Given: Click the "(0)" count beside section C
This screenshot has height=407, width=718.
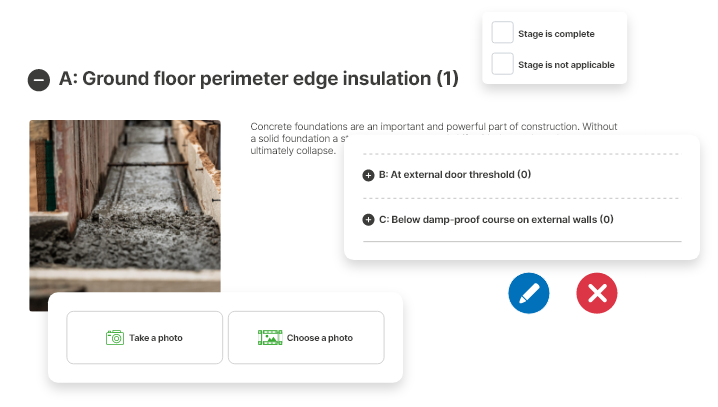Looking at the screenshot, I should (606, 220).
